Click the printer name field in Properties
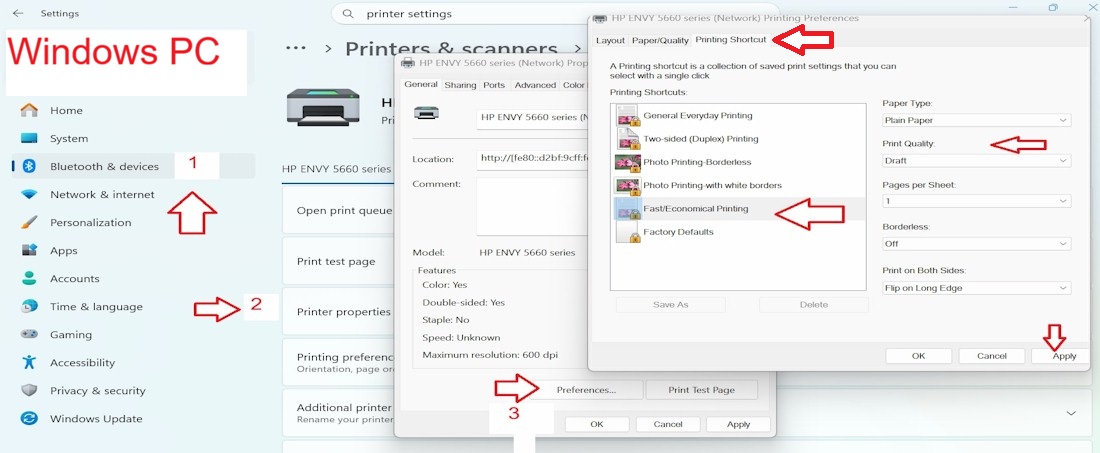 pos(532,118)
